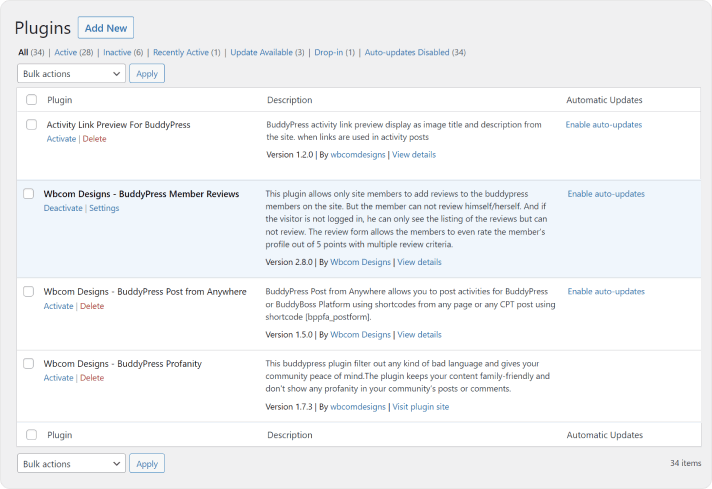Activate the Activity Link Preview plugin
The width and height of the screenshot is (712, 489).
tap(61, 139)
